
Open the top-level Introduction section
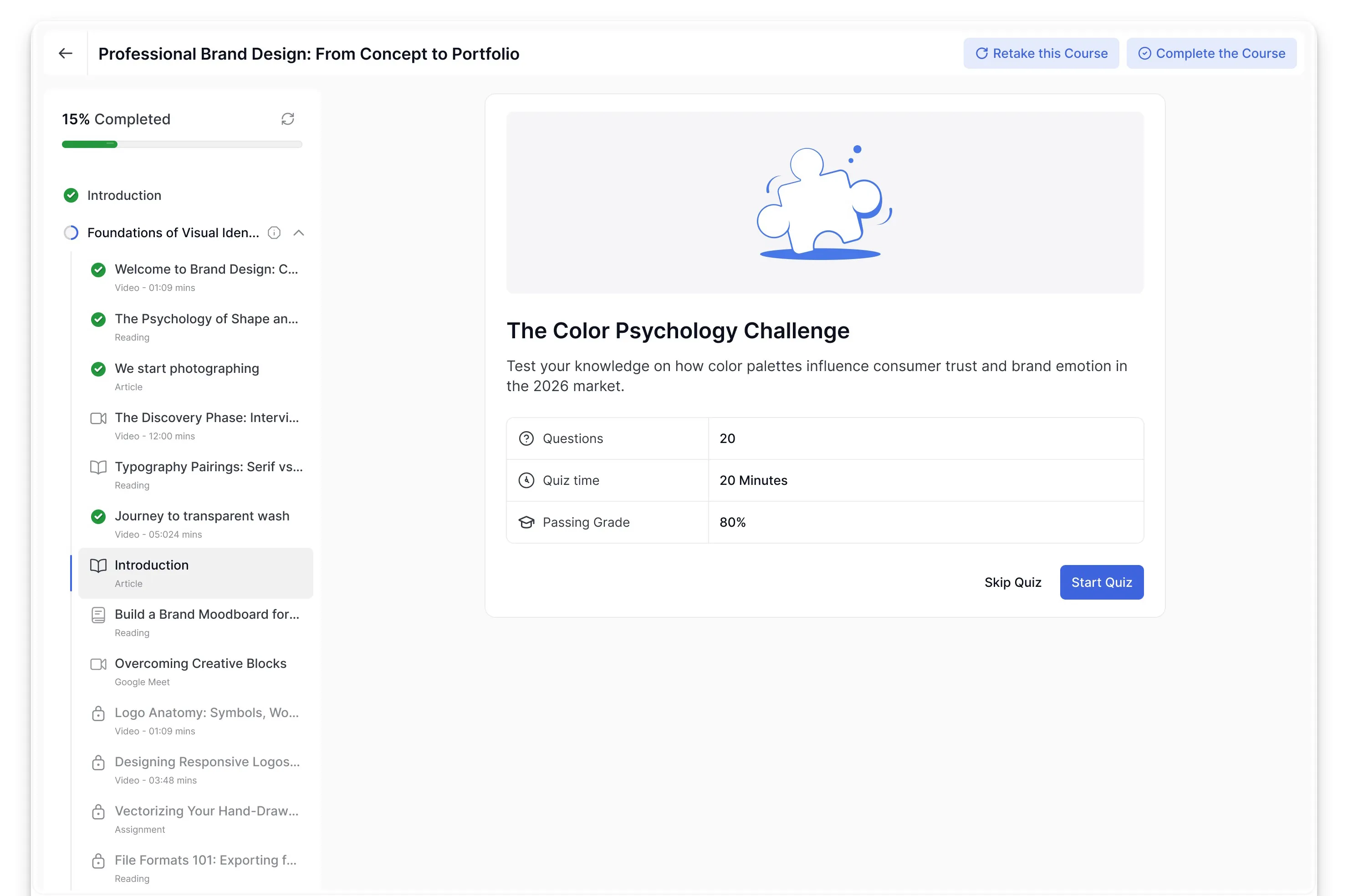[x=124, y=195]
